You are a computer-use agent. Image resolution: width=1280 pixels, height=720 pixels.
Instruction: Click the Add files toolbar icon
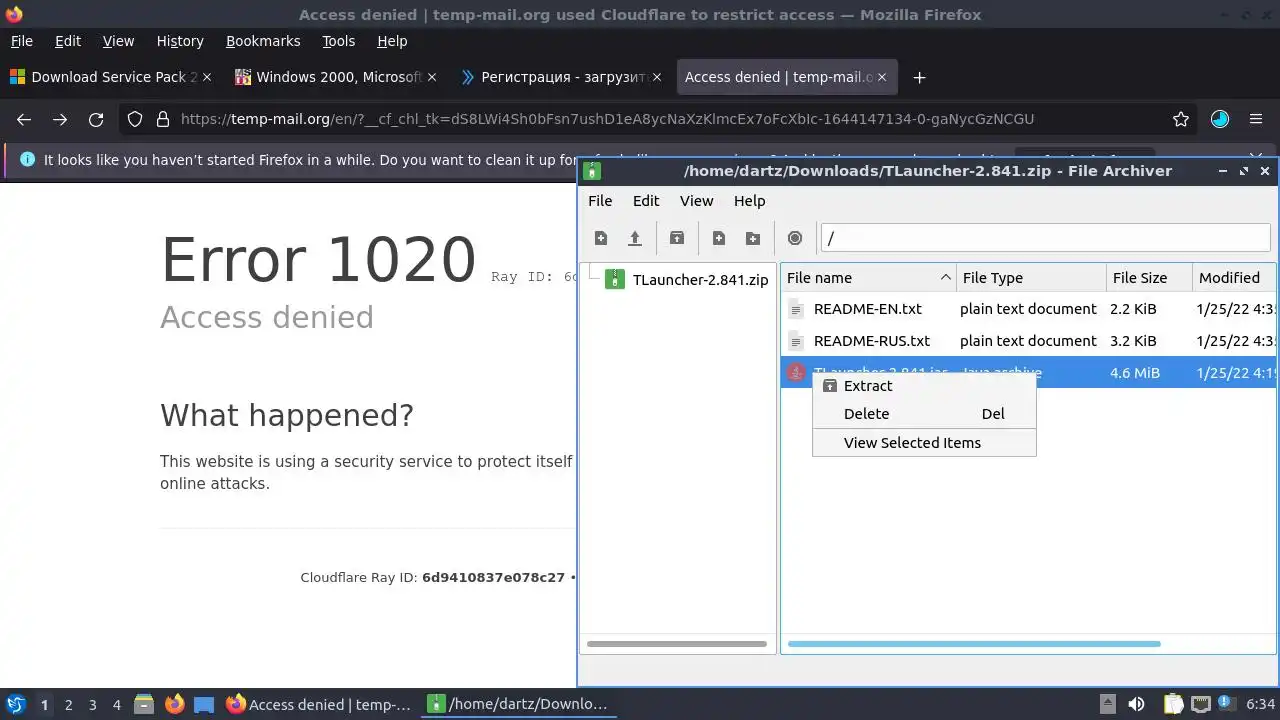coord(719,238)
